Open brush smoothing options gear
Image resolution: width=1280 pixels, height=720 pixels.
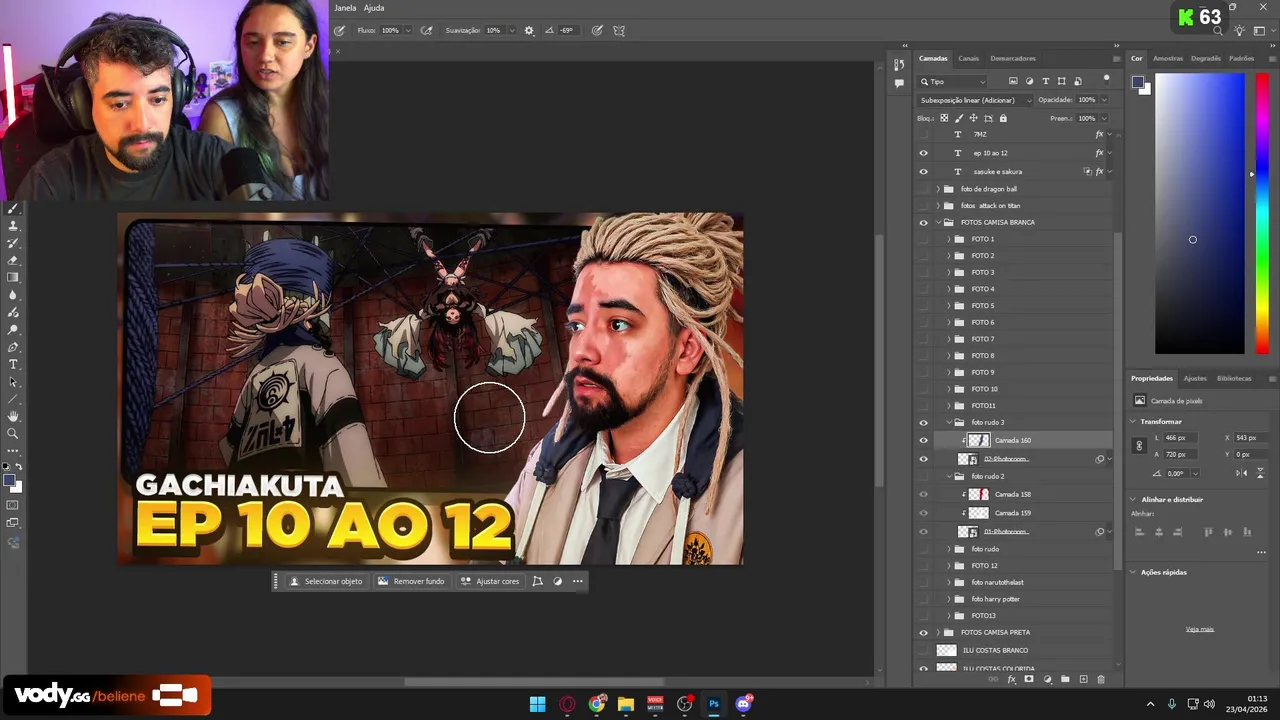tap(529, 31)
